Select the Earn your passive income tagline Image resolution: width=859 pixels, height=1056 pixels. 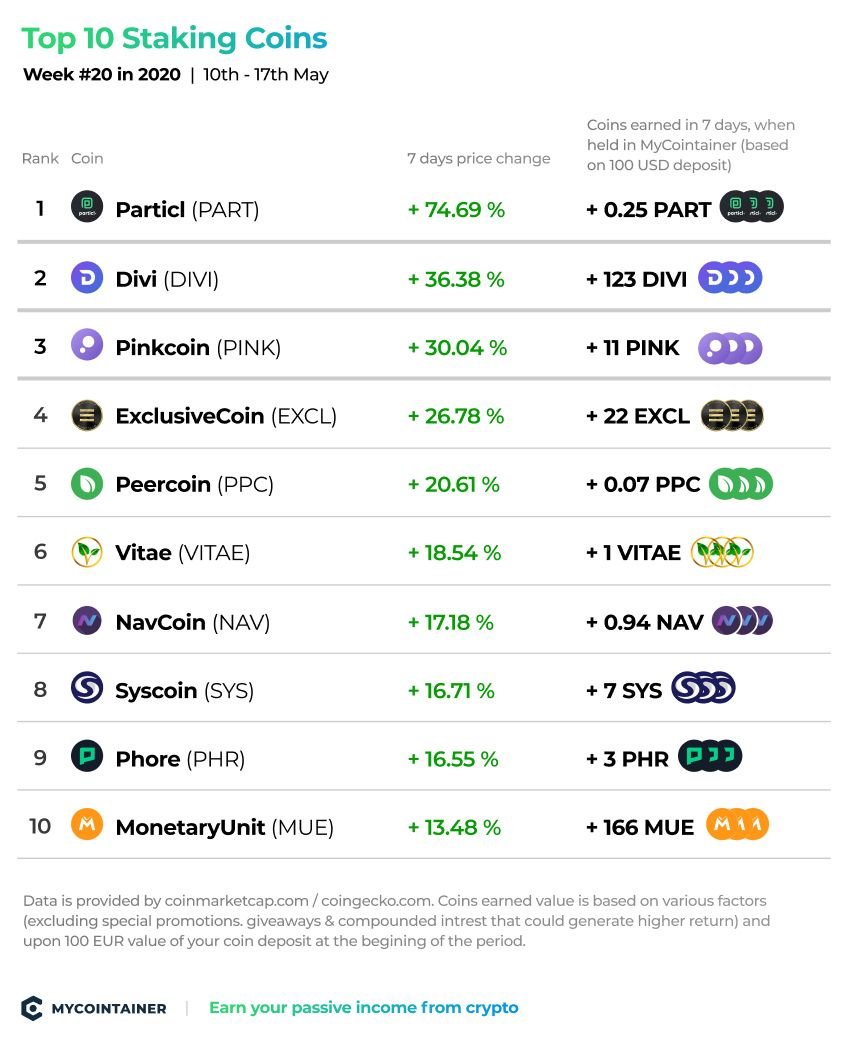click(x=364, y=1008)
